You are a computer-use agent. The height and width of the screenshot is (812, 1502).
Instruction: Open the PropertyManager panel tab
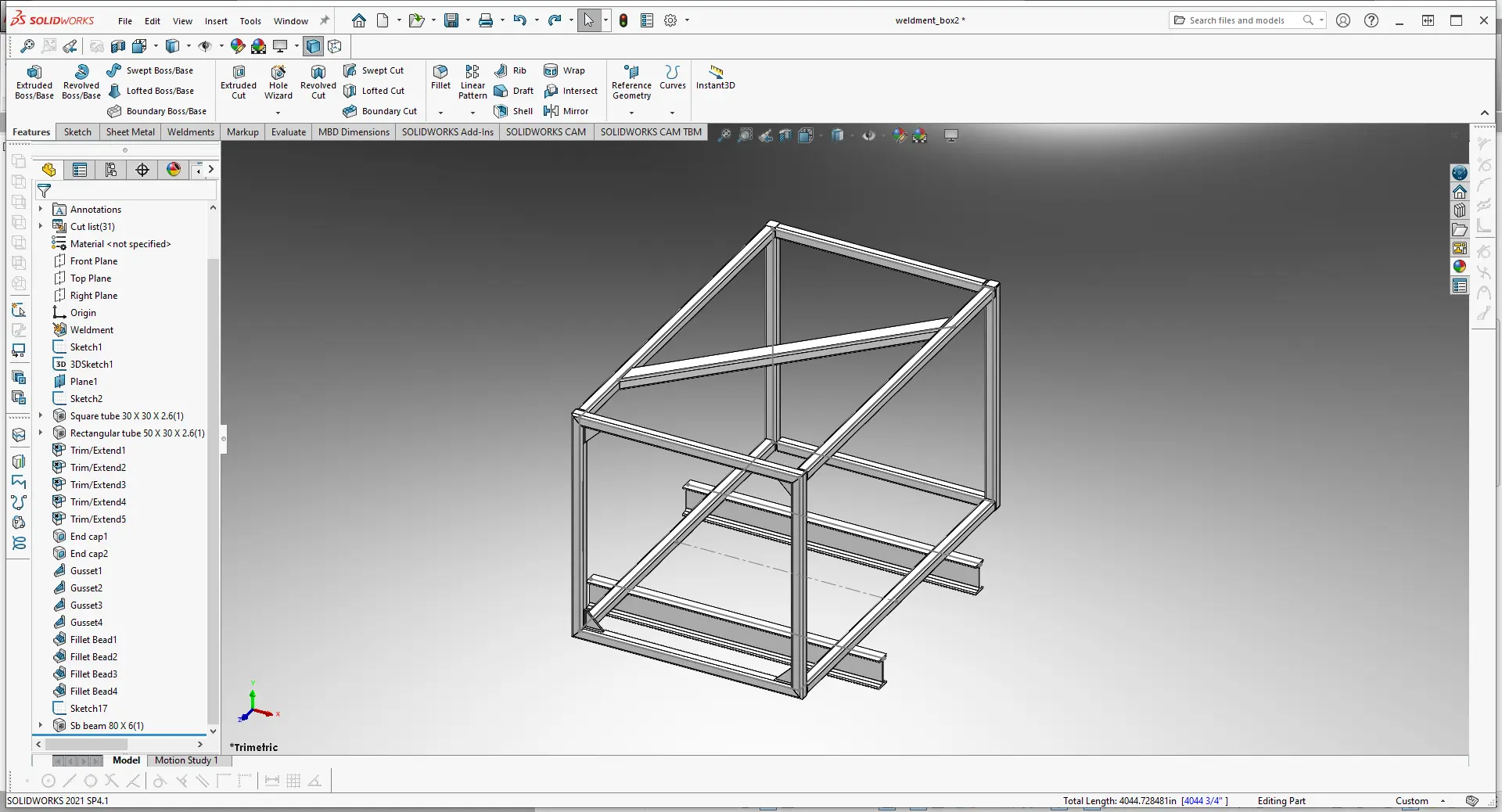80,170
